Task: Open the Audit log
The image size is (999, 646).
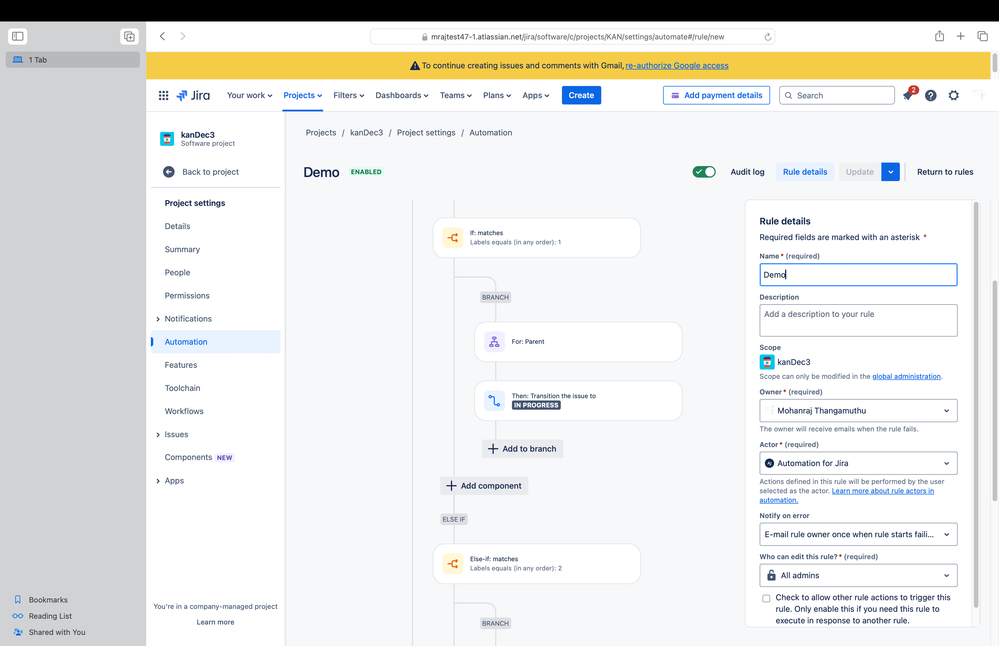Action: (x=747, y=172)
